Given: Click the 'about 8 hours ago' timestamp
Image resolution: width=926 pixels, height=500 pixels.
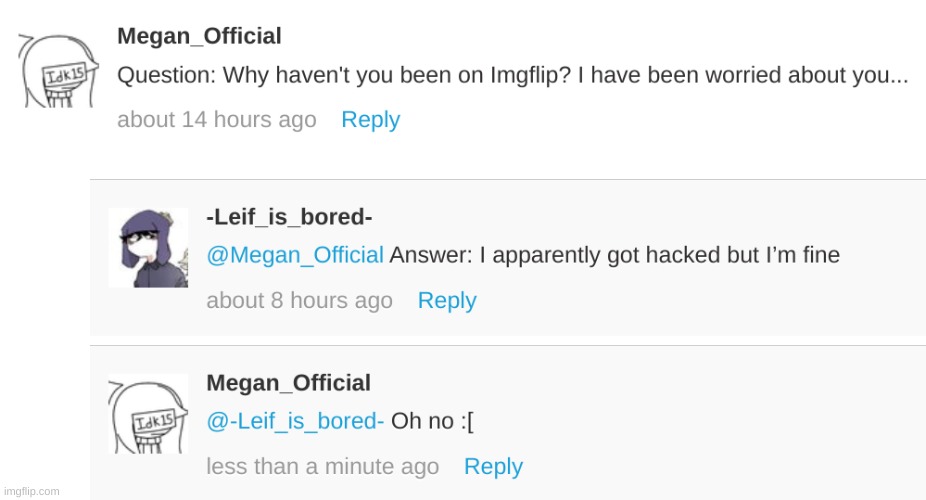Looking at the screenshot, I should [x=299, y=300].
